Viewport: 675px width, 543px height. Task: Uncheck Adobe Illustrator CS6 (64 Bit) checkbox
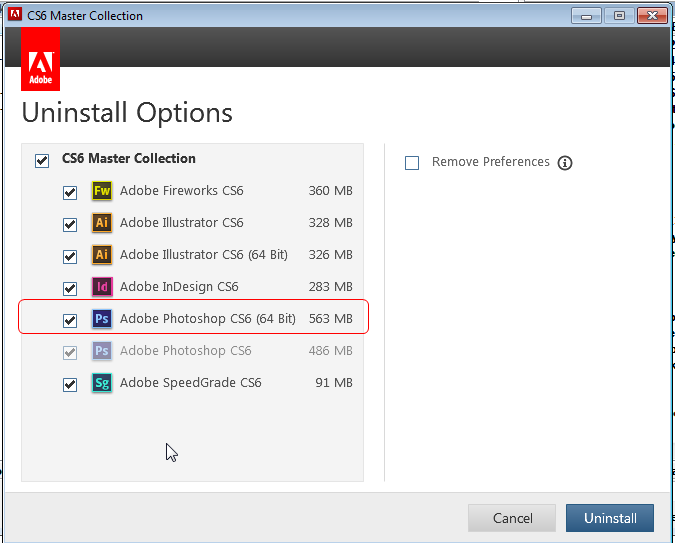click(x=70, y=257)
